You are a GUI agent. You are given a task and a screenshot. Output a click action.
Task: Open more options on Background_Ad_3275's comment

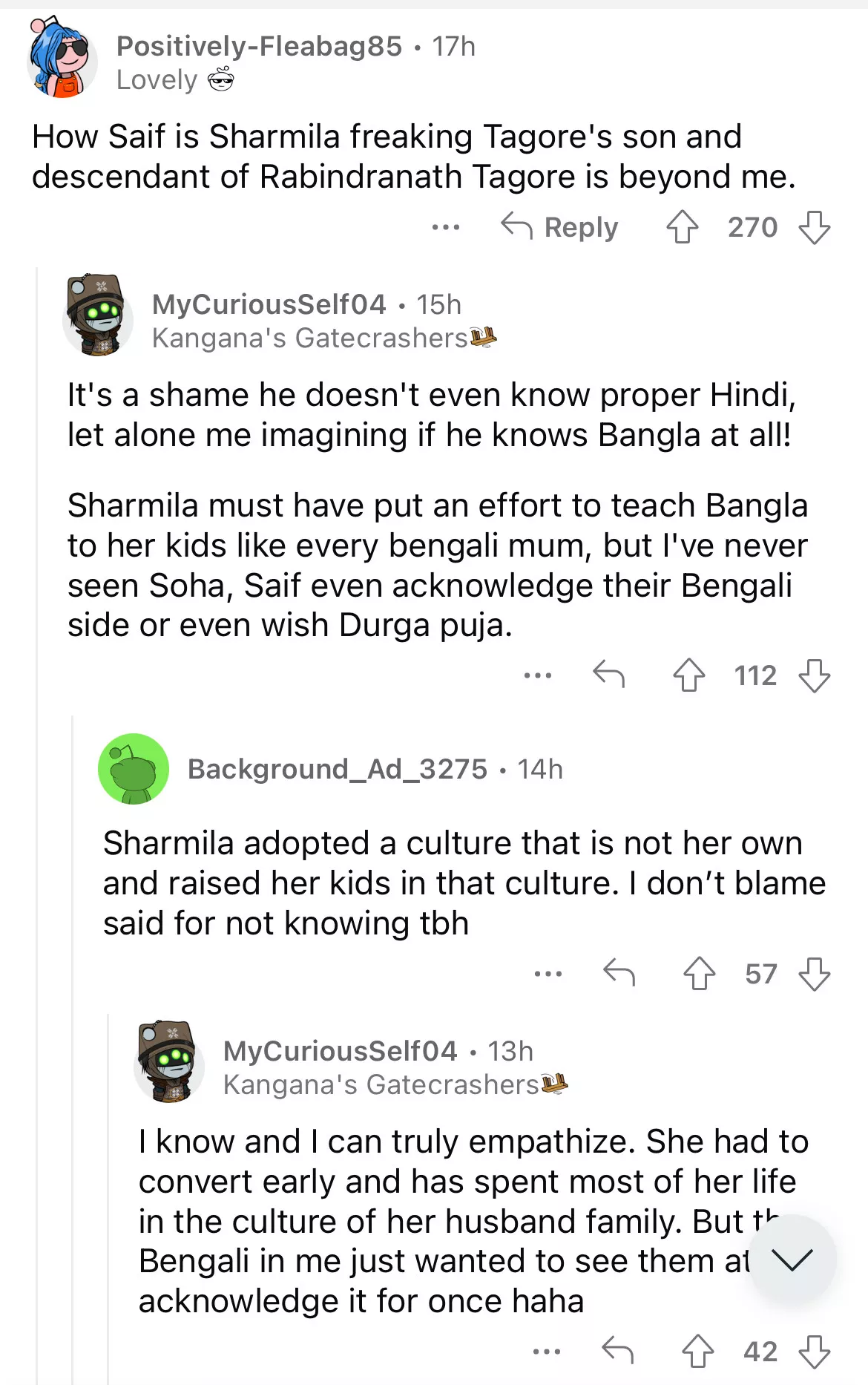(x=548, y=973)
